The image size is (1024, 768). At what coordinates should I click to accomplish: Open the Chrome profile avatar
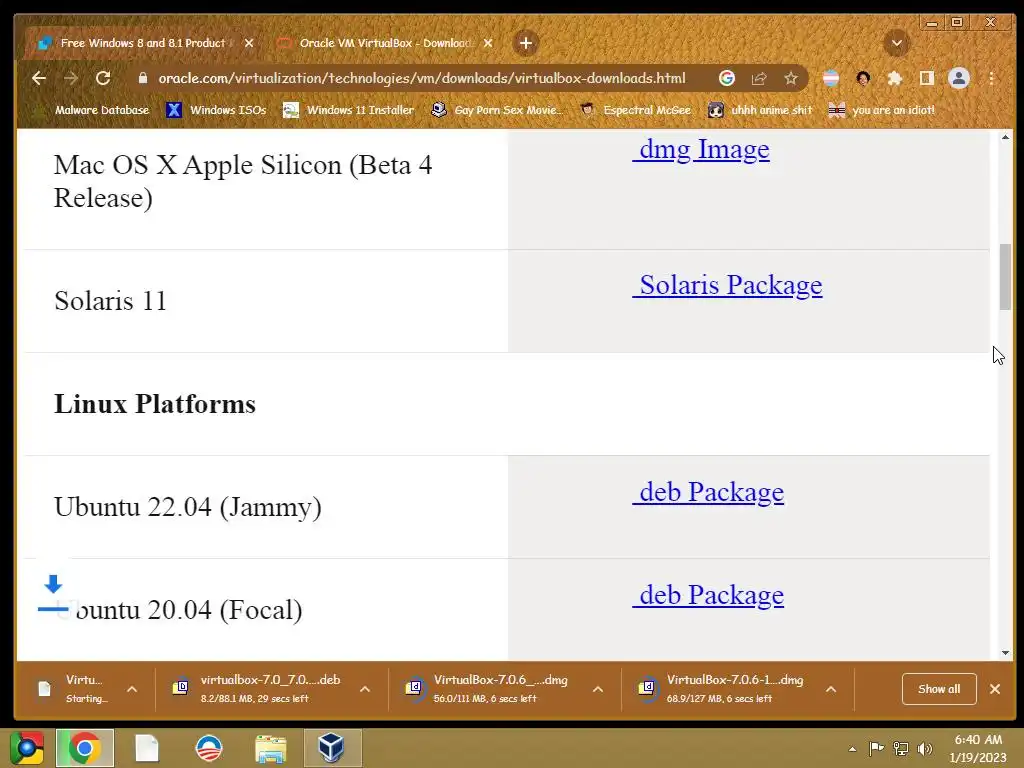click(959, 78)
